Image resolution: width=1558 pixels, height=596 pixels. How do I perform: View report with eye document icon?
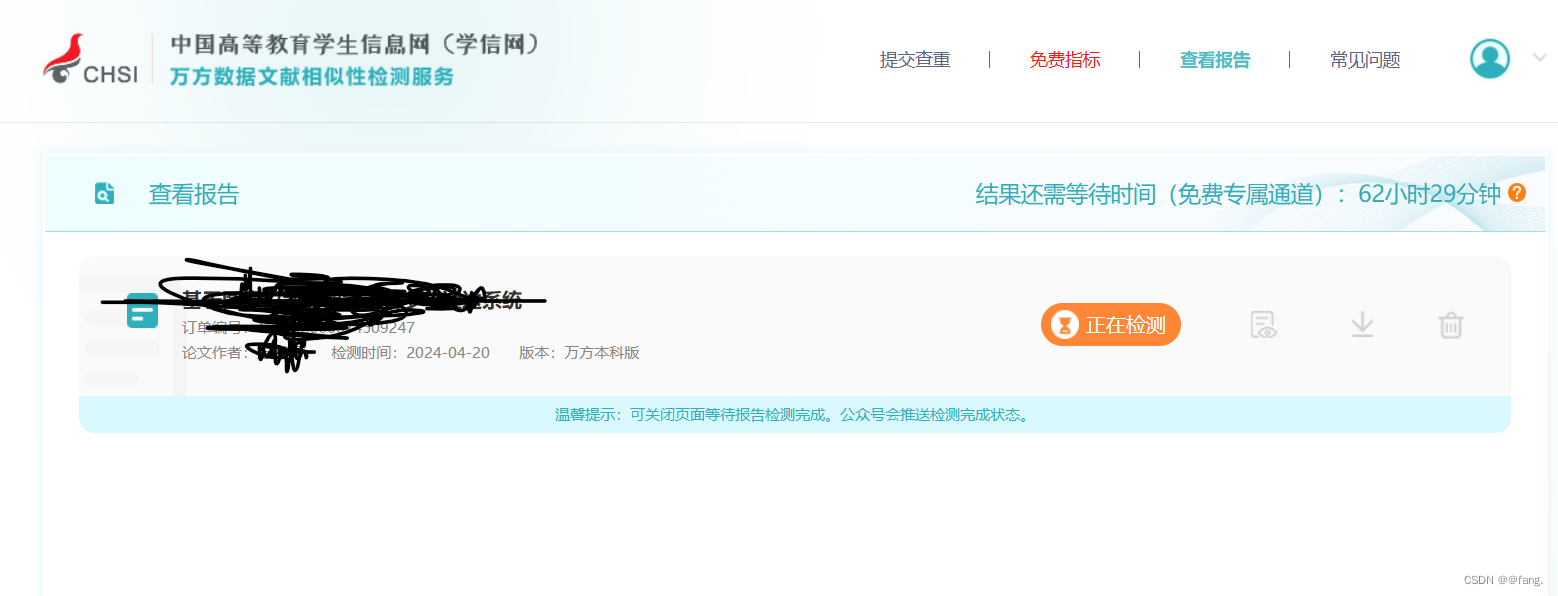(1264, 325)
